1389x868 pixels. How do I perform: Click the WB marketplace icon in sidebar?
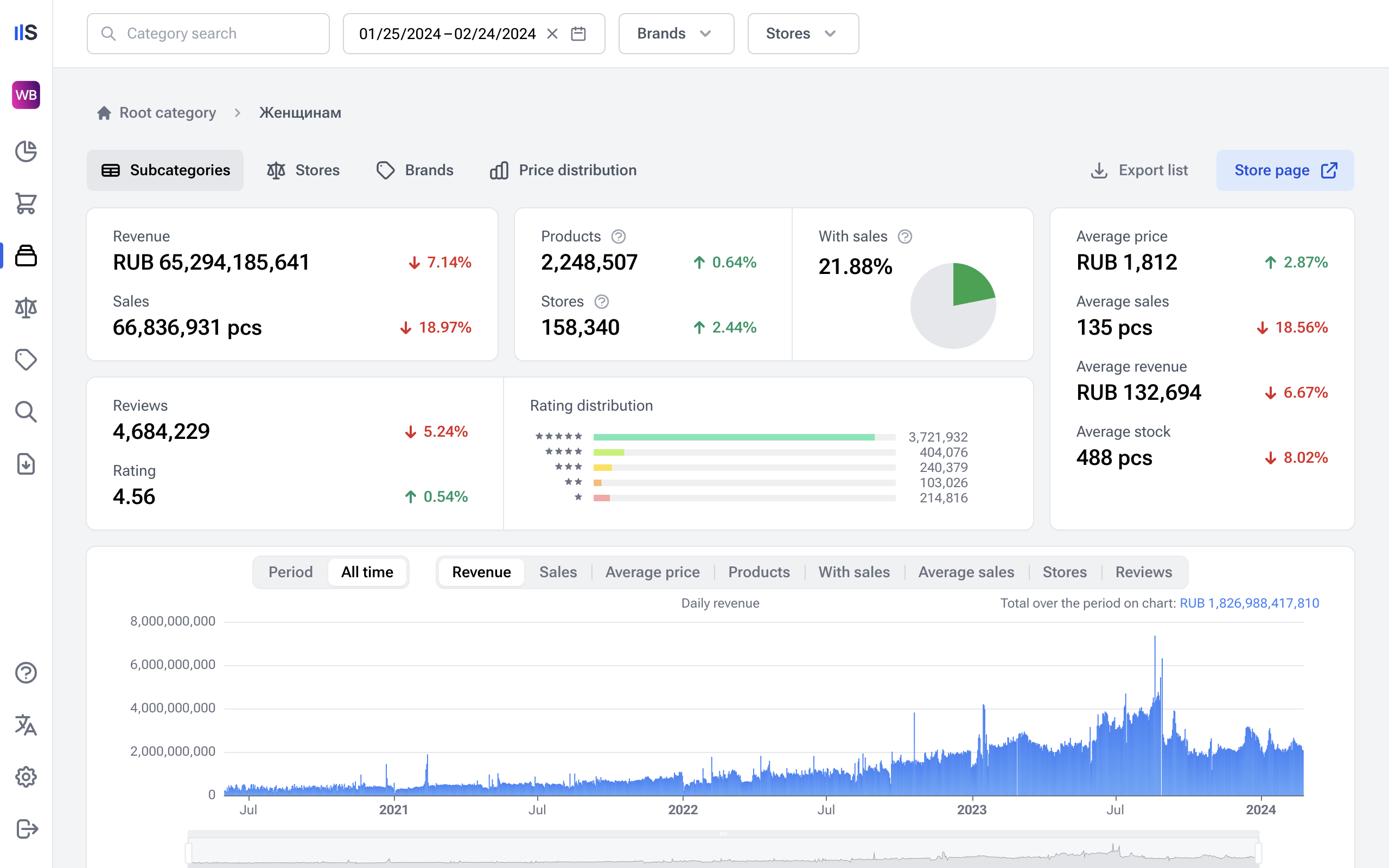26,95
